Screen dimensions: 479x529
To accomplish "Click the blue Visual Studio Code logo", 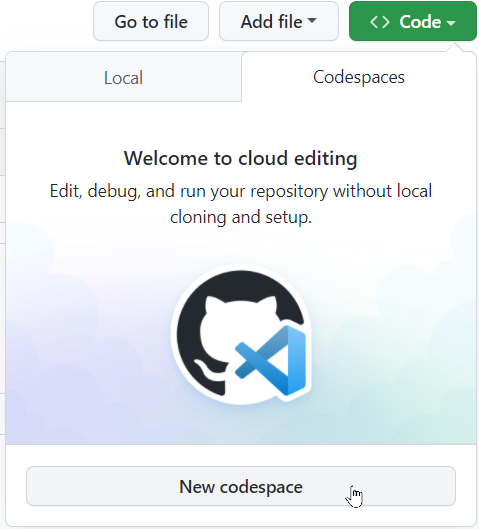I will click(272, 360).
